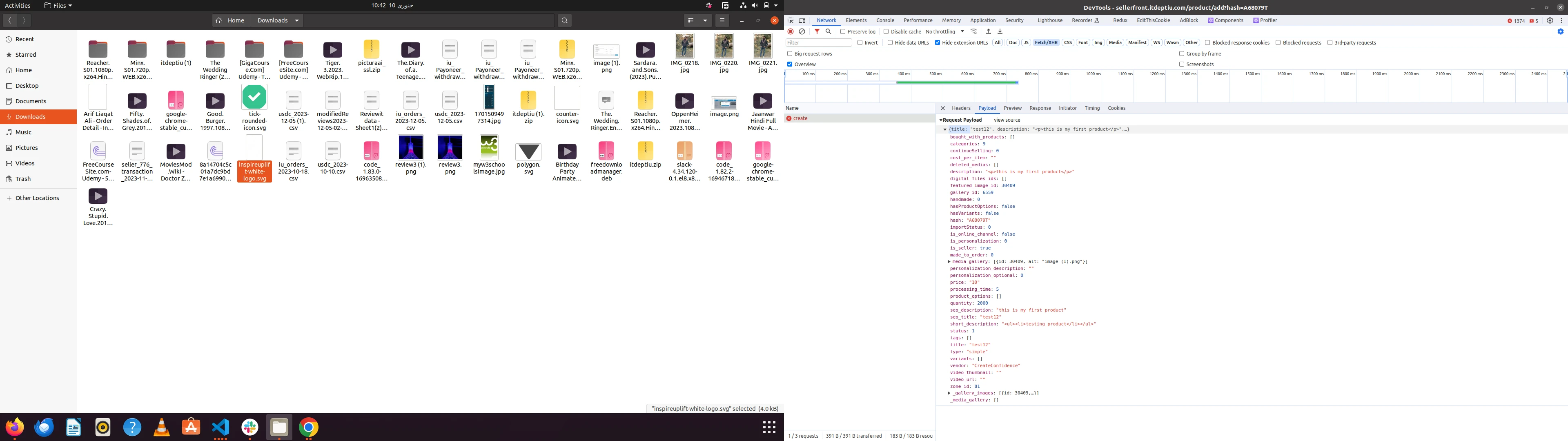Switch to the Console tab
Image resolution: width=1568 pixels, height=441 pixels.
click(885, 21)
